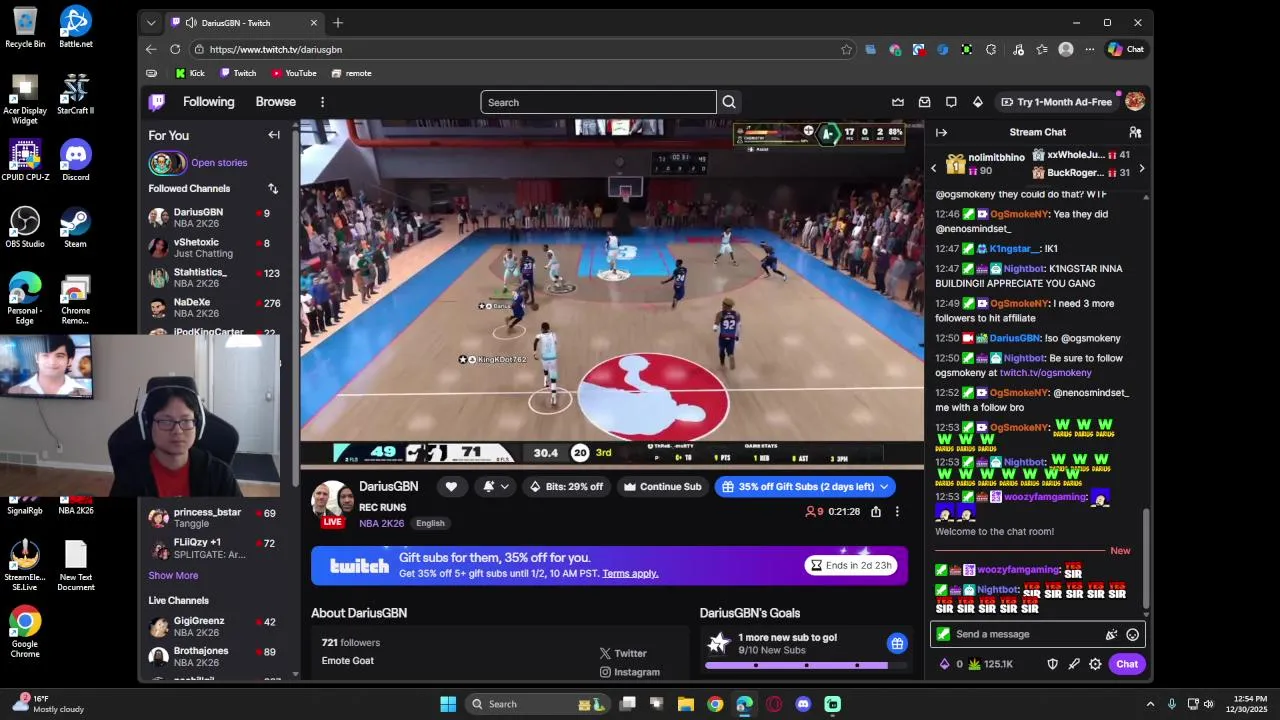Screen dimensions: 1280x720
Task: Click the heart unfollow button for DariusGBN
Action: 451,487
